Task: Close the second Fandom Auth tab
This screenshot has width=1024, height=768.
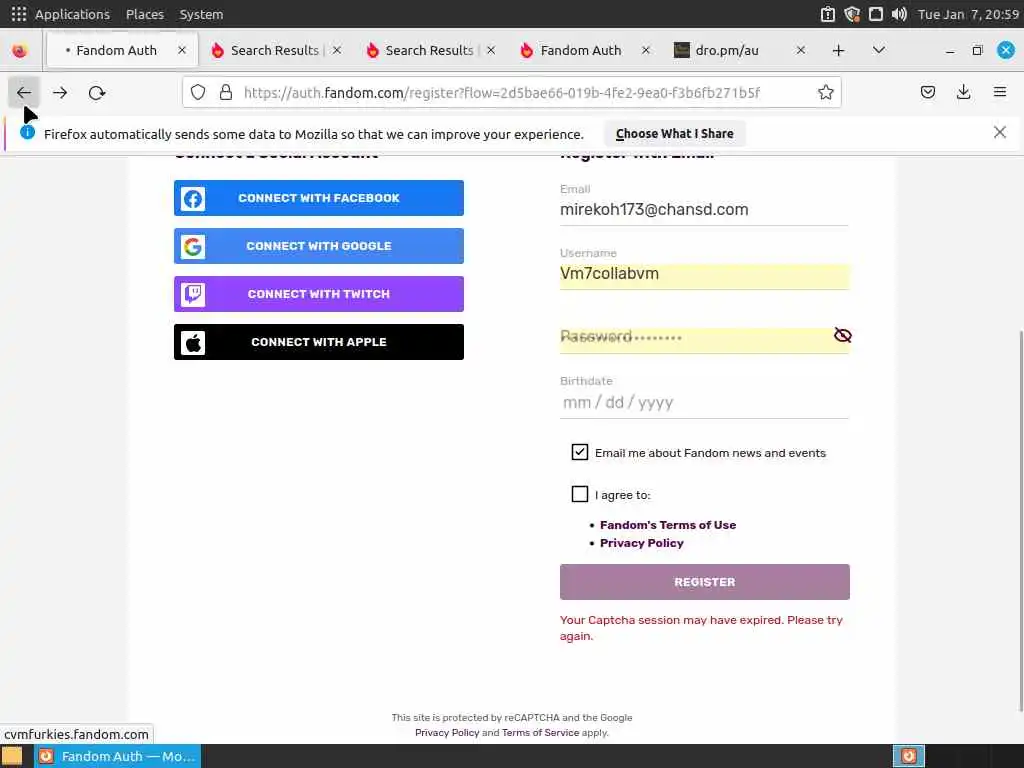Action: click(x=646, y=50)
